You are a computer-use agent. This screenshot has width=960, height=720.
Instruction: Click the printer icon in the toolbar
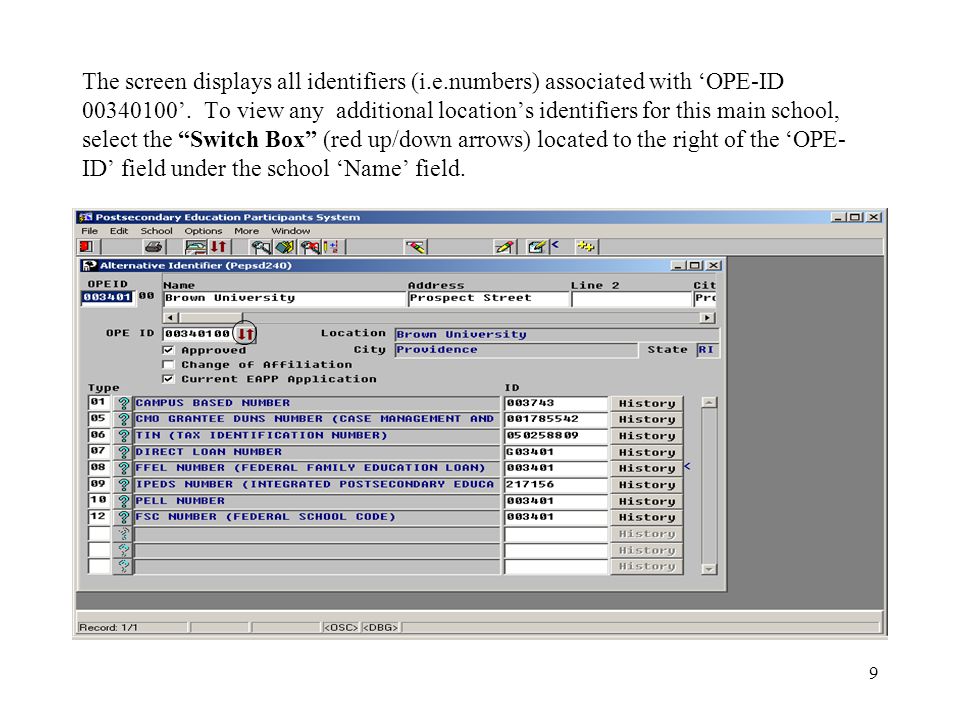153,247
